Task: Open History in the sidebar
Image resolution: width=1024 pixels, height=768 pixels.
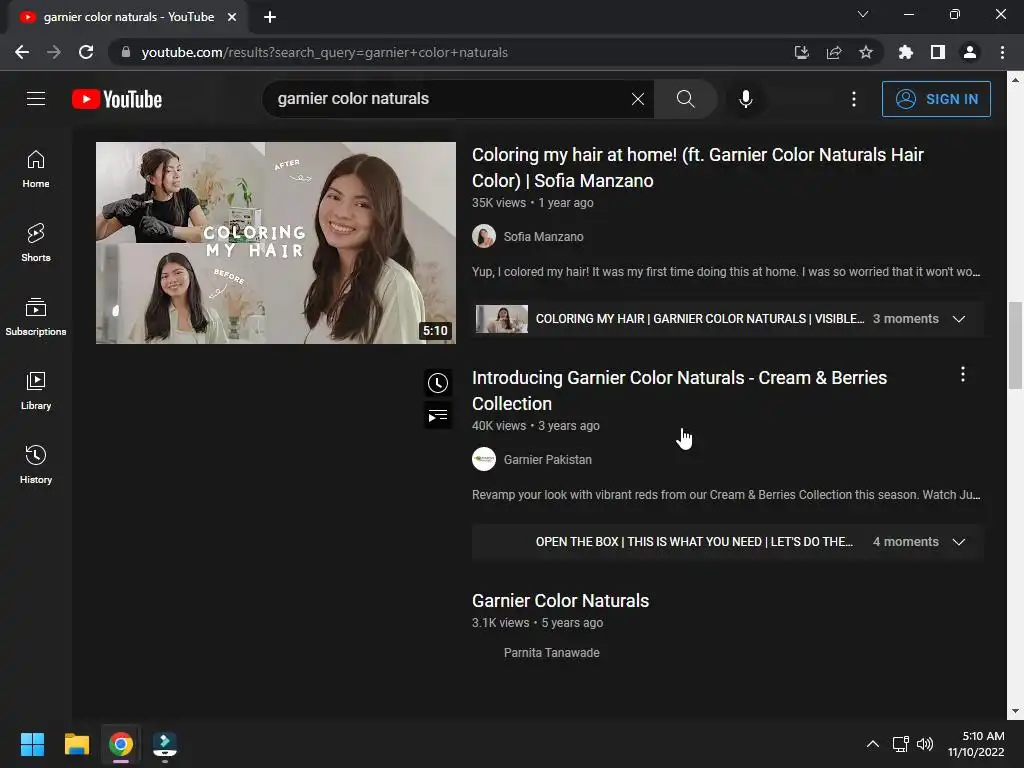Action: [36, 464]
